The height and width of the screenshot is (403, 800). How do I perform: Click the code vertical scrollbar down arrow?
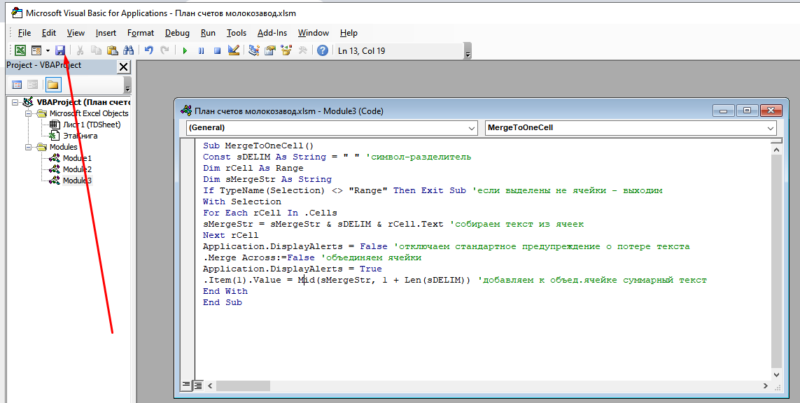776,374
